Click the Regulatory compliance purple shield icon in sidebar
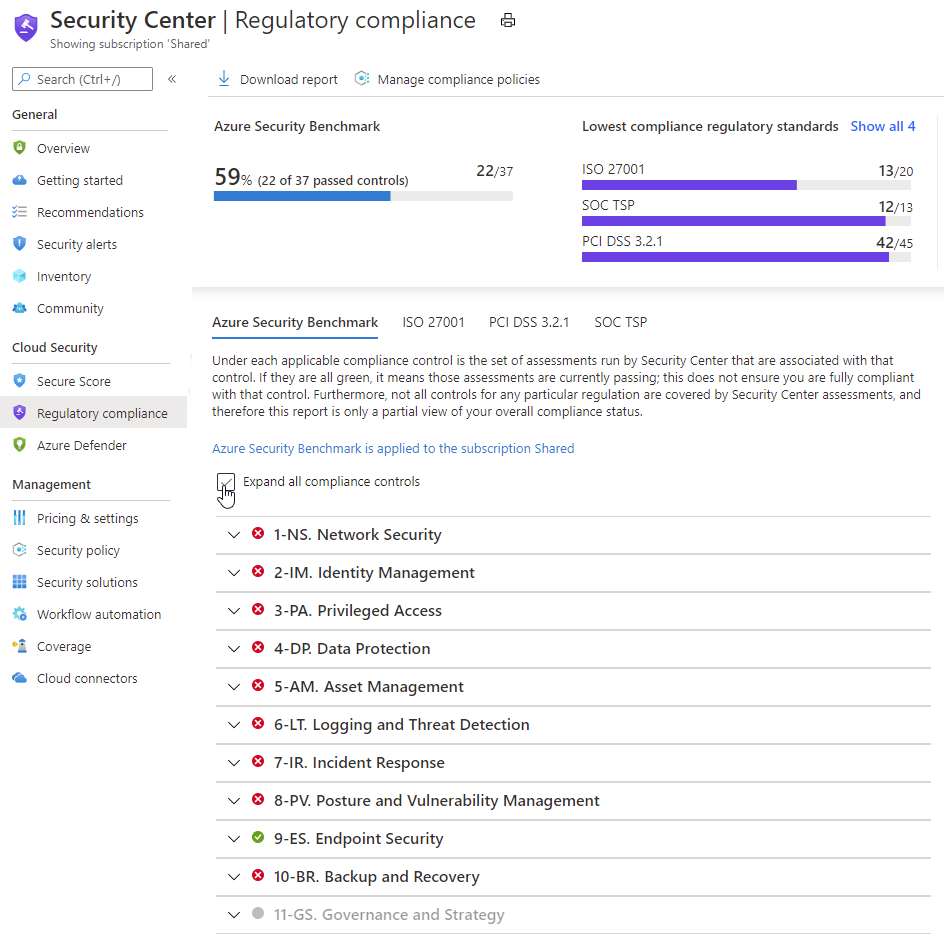Viewport: 944px width, 944px height. pyautogui.click(x=20, y=412)
